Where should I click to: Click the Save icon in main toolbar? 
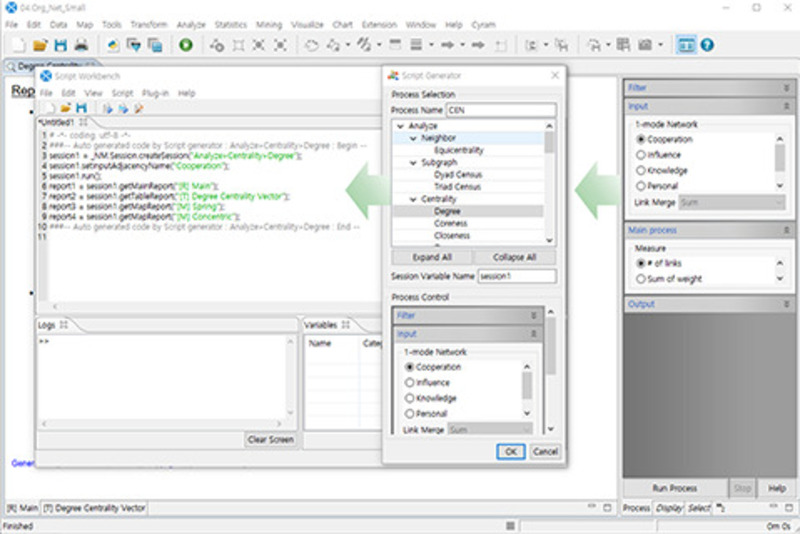pyautogui.click(x=60, y=45)
